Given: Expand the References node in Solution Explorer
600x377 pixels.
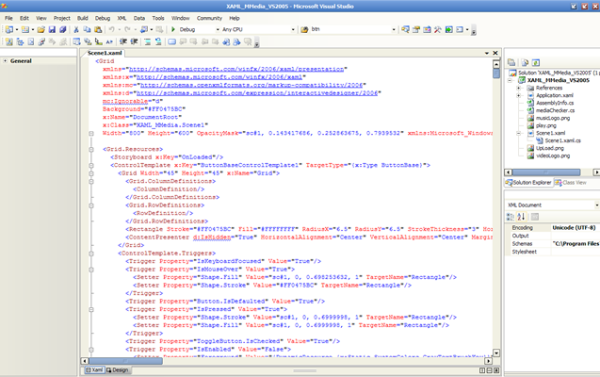Looking at the screenshot, I should point(519,88).
